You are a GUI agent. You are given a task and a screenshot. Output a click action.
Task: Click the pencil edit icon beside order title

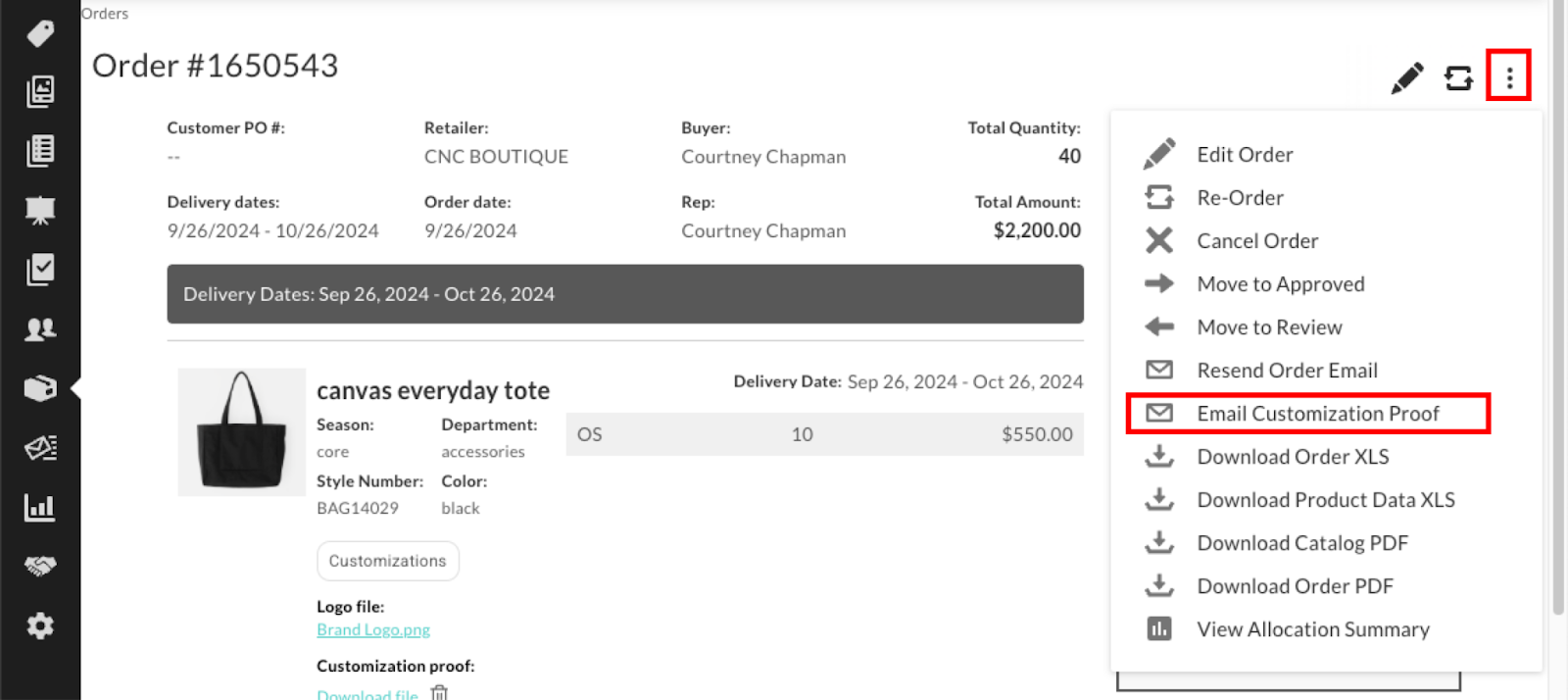point(1406,78)
